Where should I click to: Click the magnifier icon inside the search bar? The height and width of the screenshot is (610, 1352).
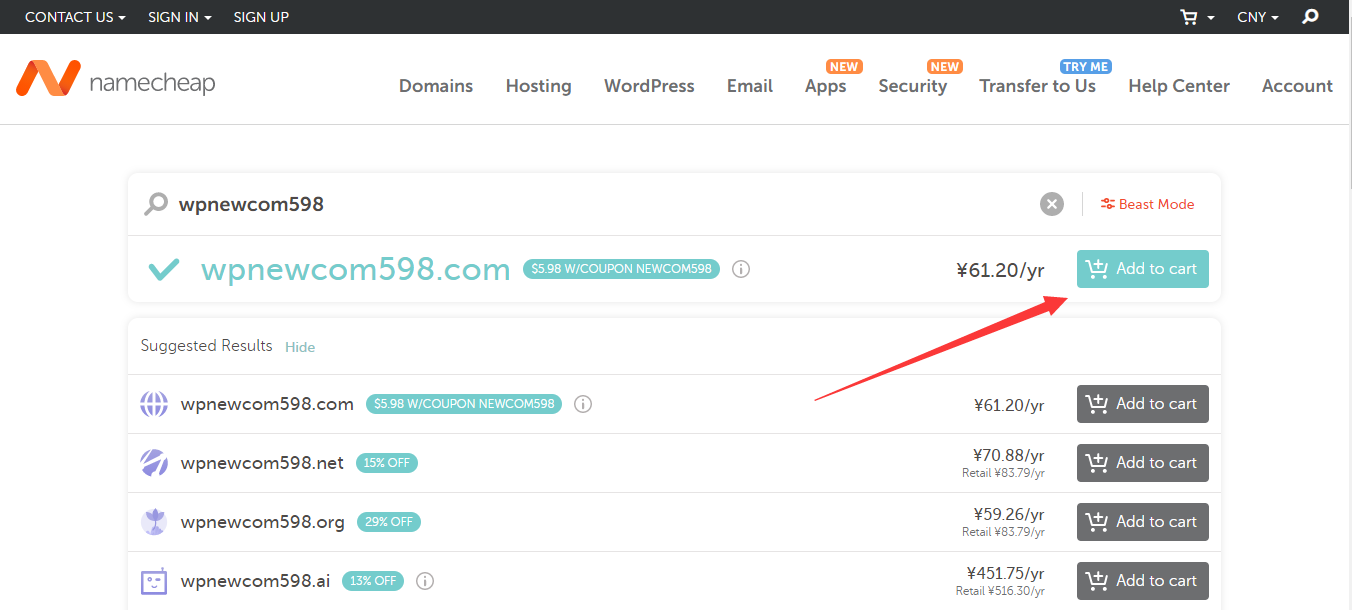pyautogui.click(x=156, y=203)
